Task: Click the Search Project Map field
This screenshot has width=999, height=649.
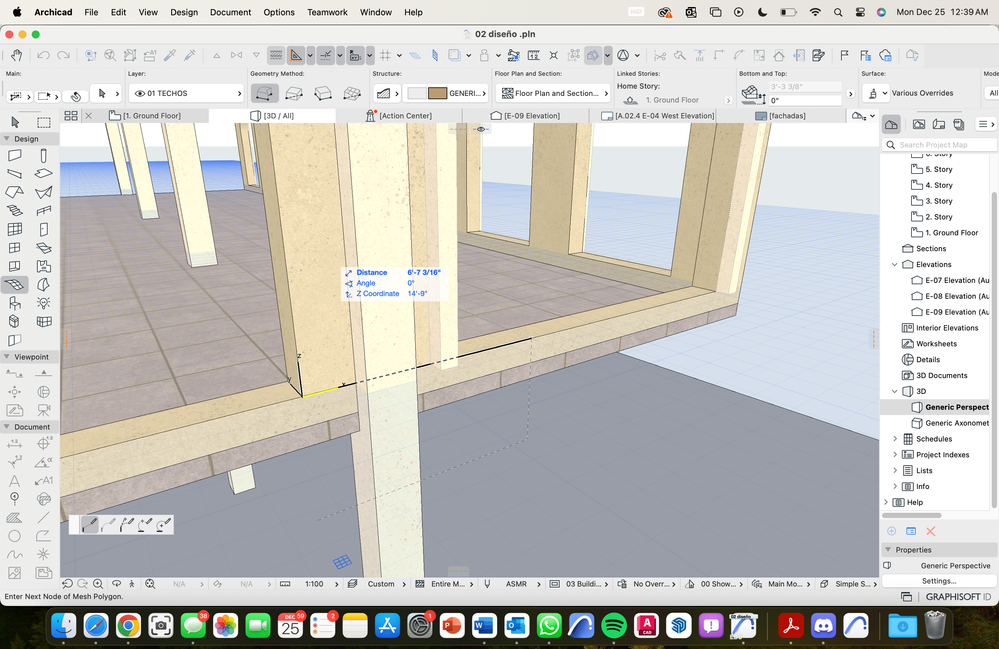Action: tap(938, 145)
